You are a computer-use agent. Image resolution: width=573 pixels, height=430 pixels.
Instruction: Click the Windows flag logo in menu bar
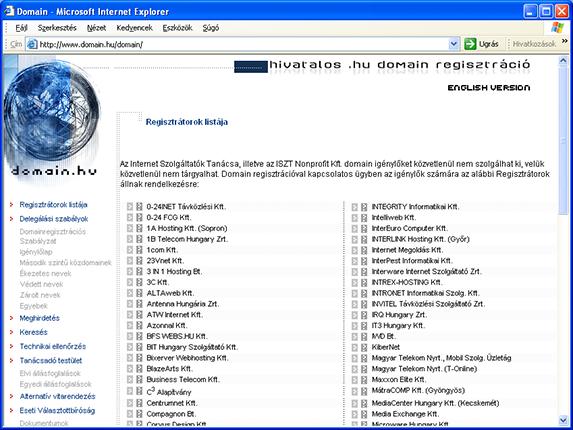pos(557,28)
